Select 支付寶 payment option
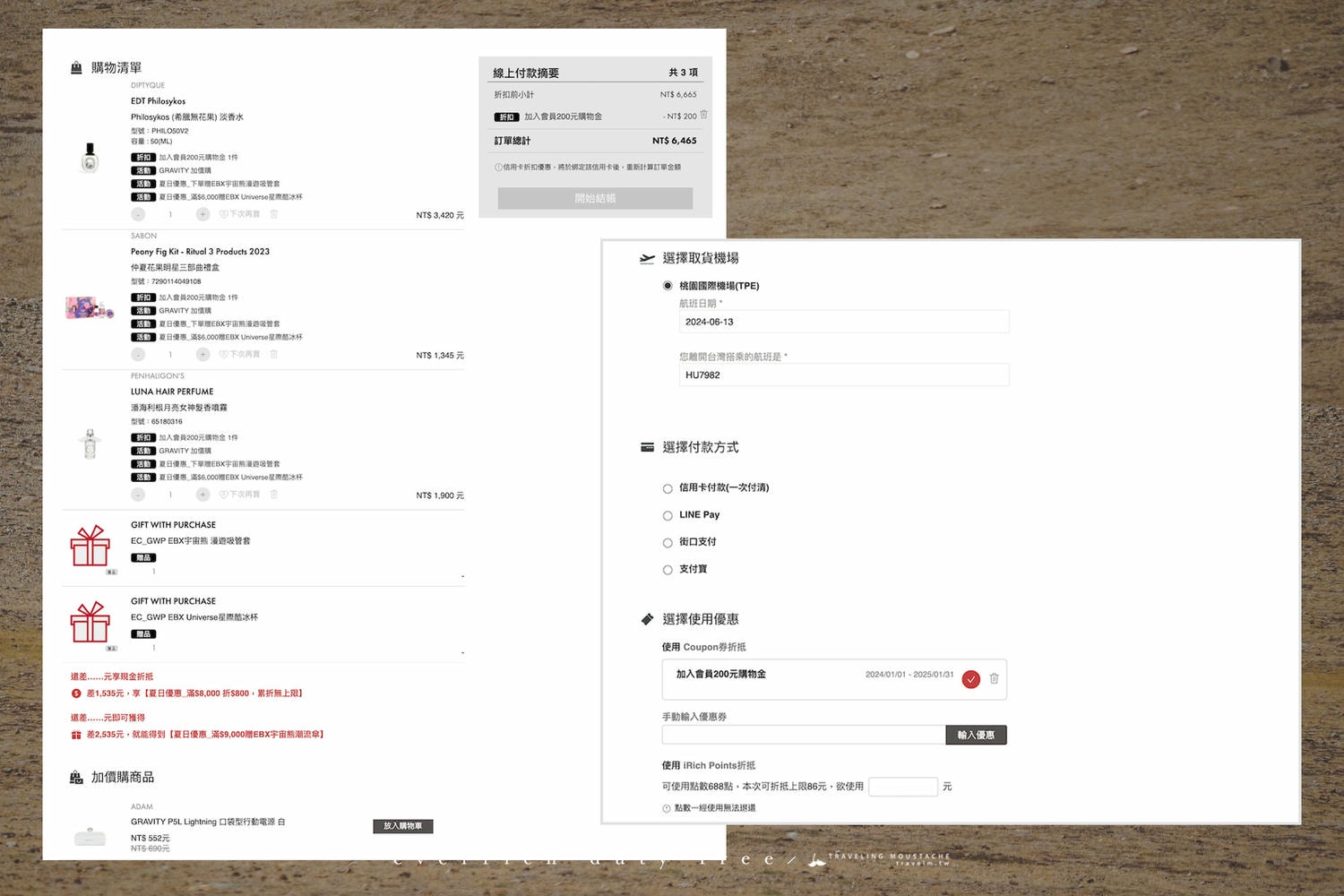Screen dimensions: 1344x896 point(668,570)
